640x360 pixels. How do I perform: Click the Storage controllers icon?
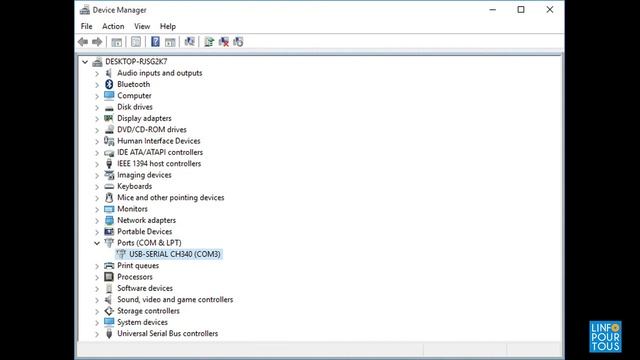pos(109,311)
